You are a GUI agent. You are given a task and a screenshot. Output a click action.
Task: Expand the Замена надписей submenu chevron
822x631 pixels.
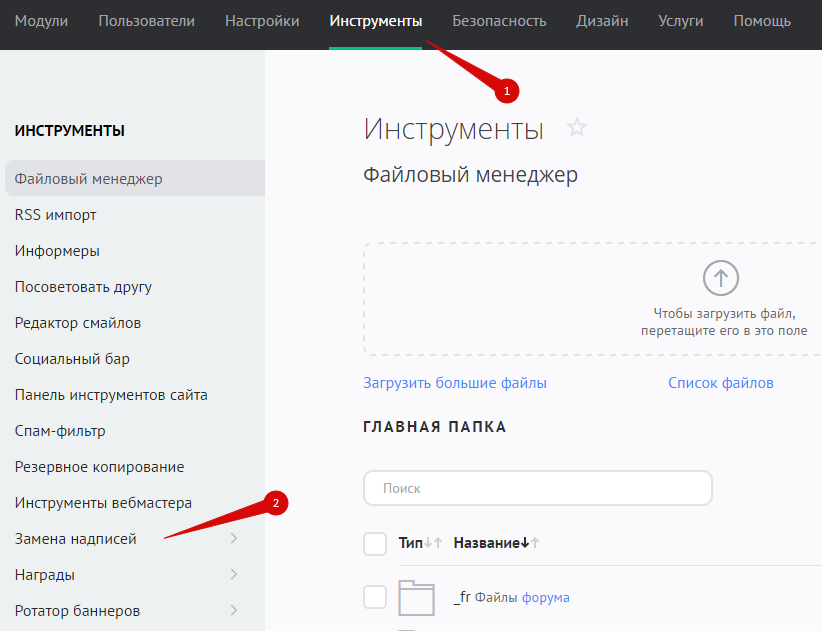(234, 539)
